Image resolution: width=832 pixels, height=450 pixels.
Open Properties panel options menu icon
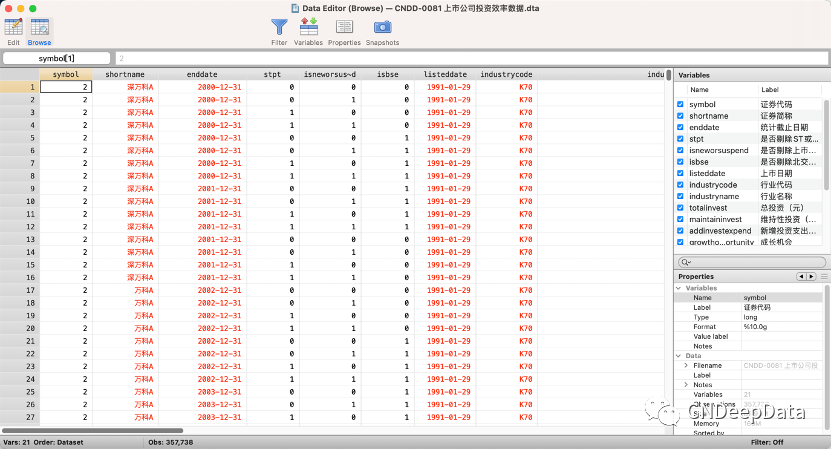coord(824,276)
